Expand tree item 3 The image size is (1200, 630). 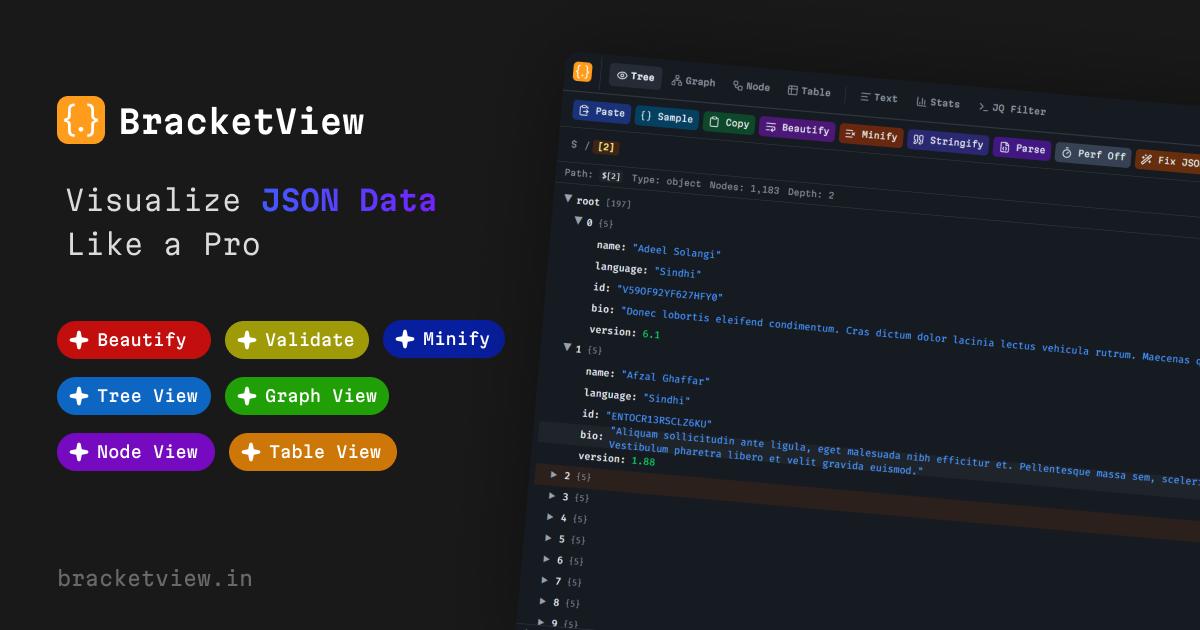pyautogui.click(x=553, y=495)
